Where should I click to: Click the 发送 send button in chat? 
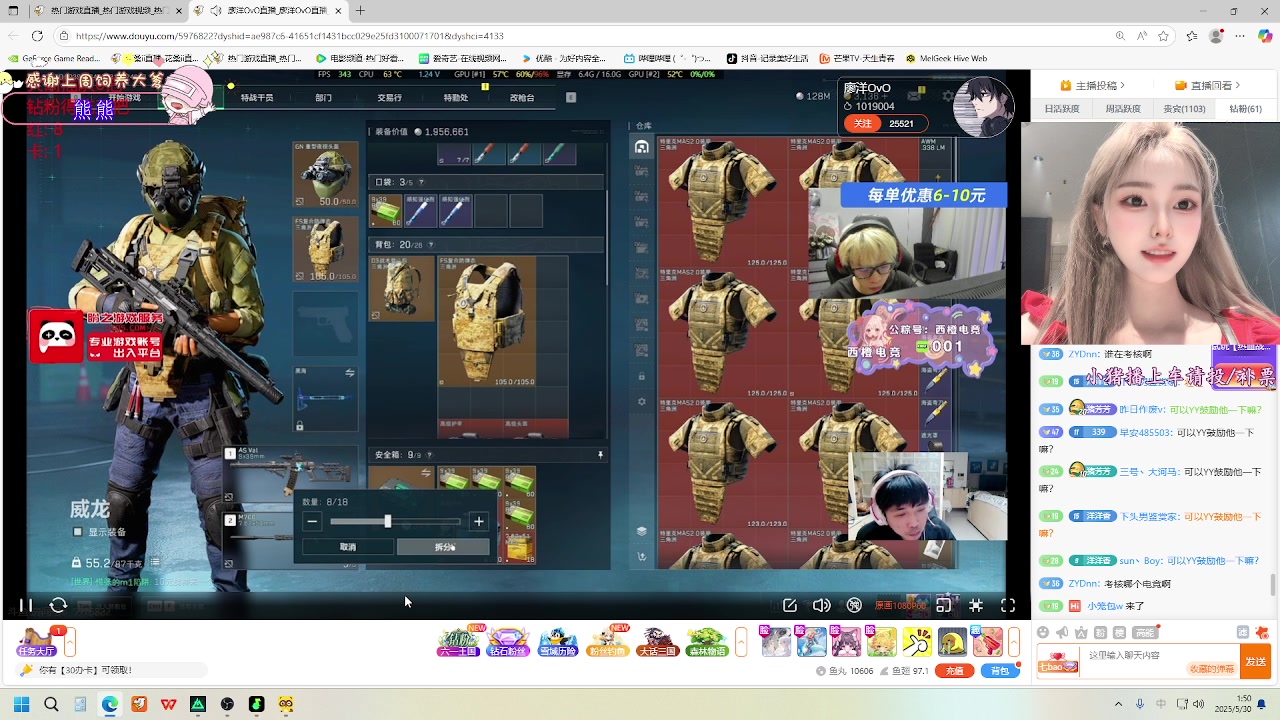[1255, 661]
